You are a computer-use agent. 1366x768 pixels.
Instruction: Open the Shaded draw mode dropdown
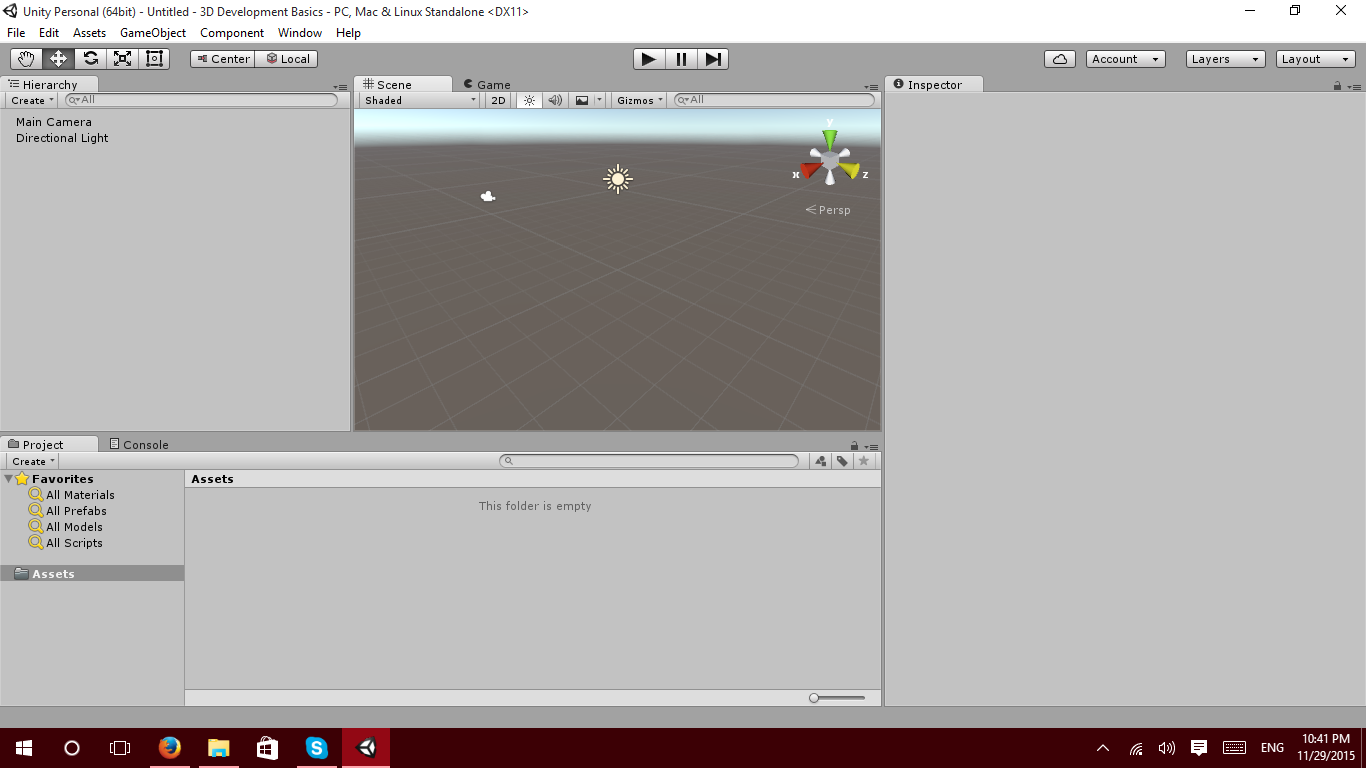420,100
